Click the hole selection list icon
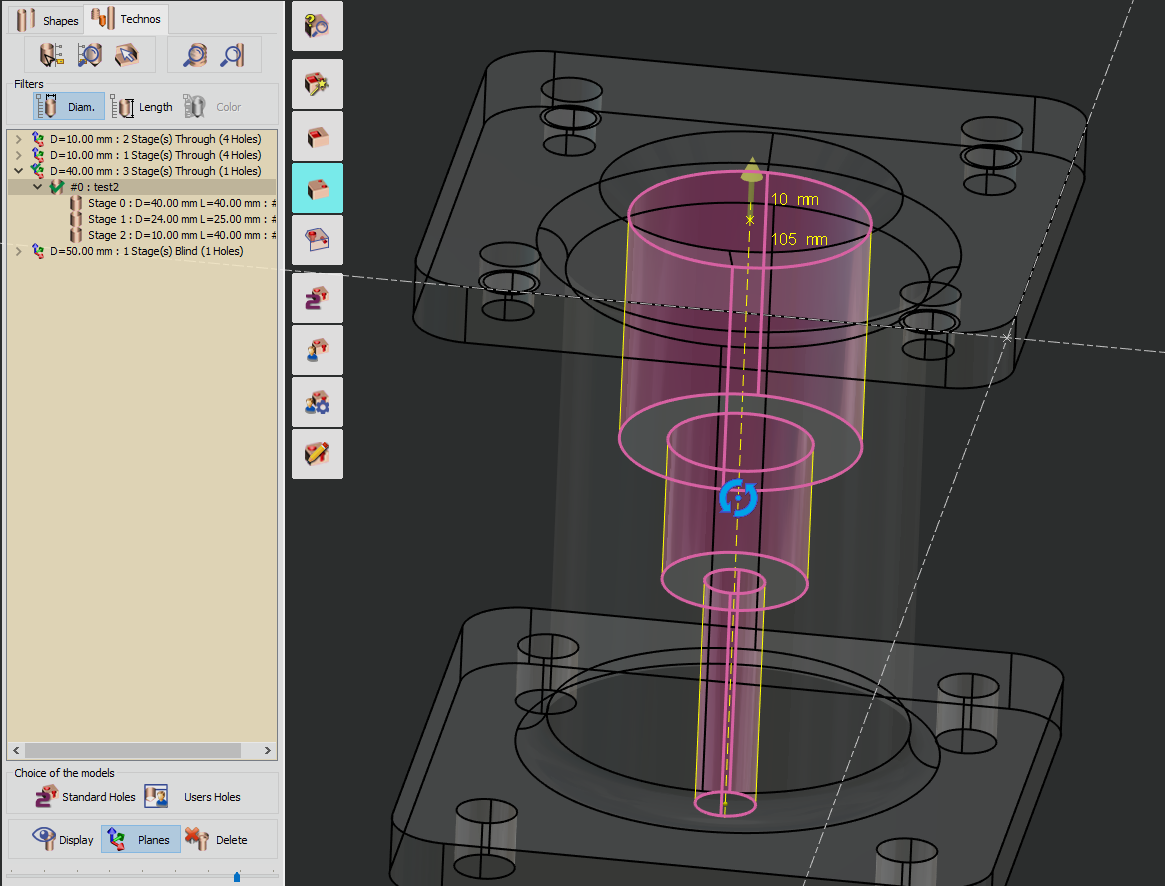Image resolution: width=1165 pixels, height=886 pixels. [50, 55]
